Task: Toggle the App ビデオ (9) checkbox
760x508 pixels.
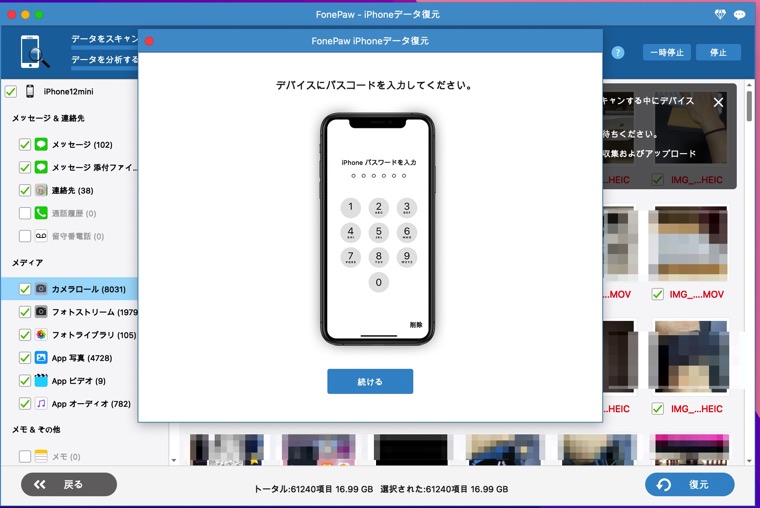Action: 25,381
